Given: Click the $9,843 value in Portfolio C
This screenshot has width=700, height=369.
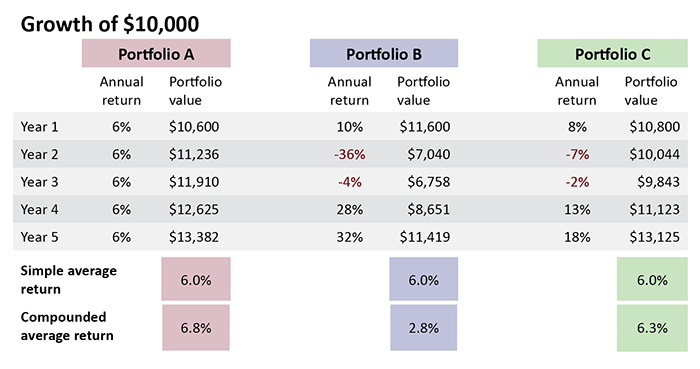Looking at the screenshot, I should click(x=658, y=182).
